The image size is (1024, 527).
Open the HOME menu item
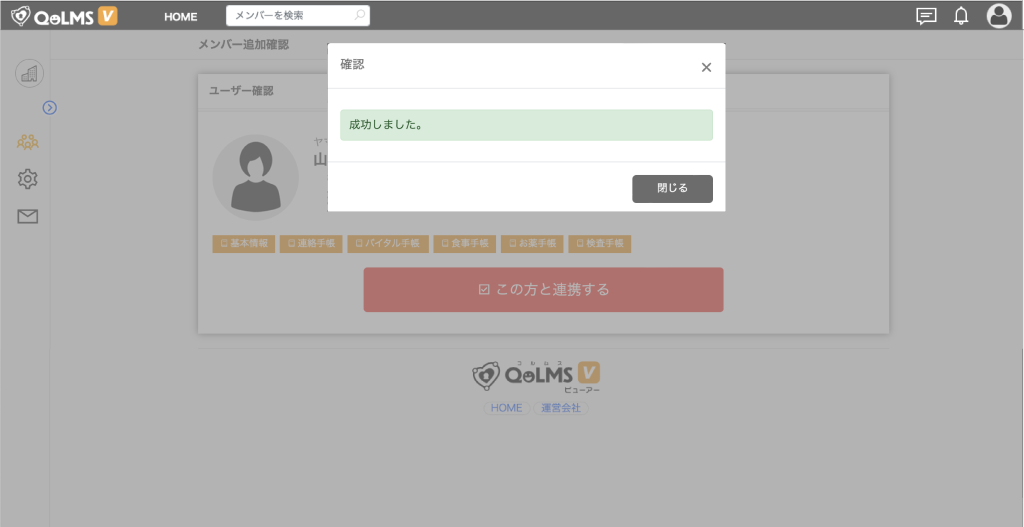(181, 16)
